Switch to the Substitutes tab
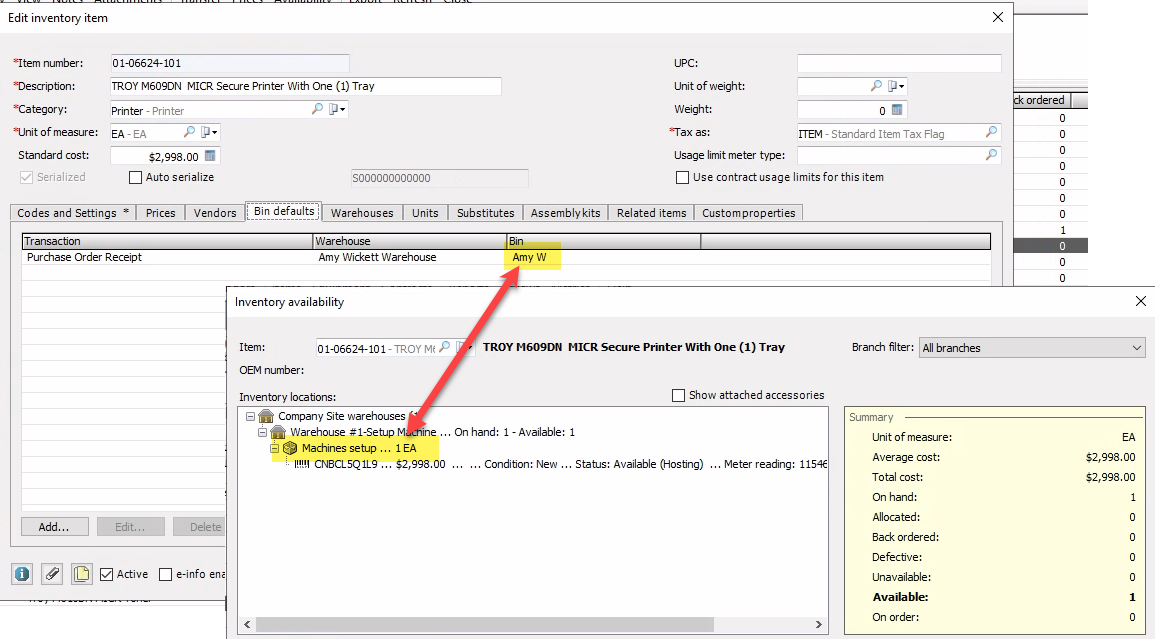This screenshot has width=1155, height=639. (485, 213)
